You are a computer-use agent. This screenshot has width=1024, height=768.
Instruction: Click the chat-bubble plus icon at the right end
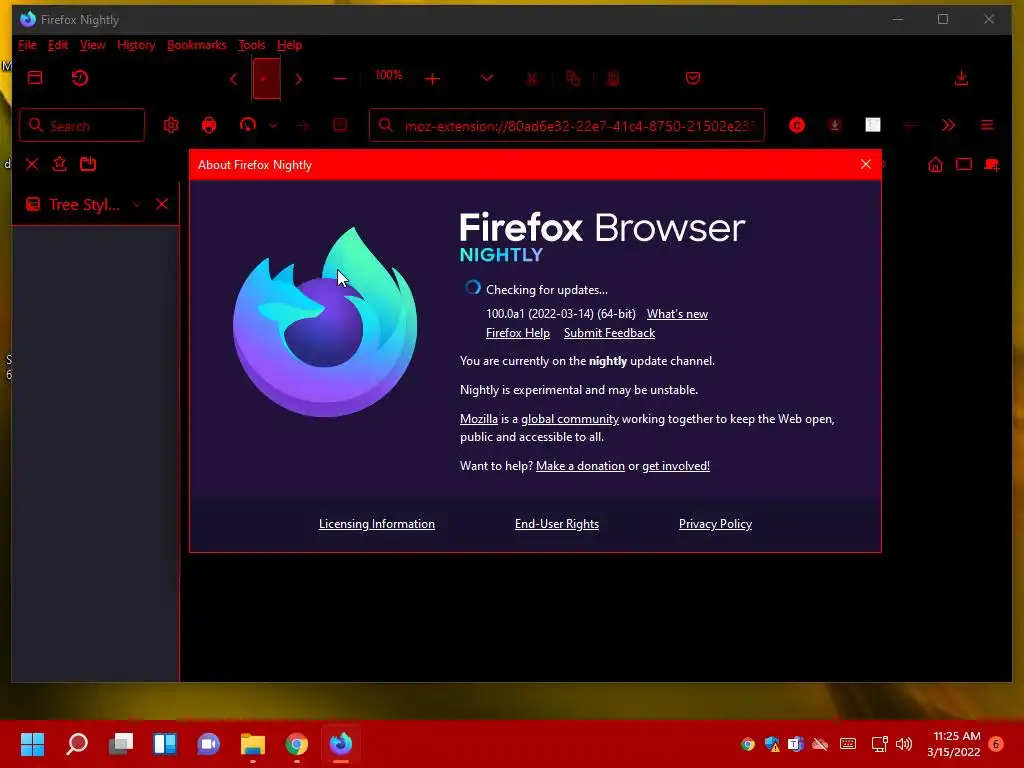pos(991,165)
